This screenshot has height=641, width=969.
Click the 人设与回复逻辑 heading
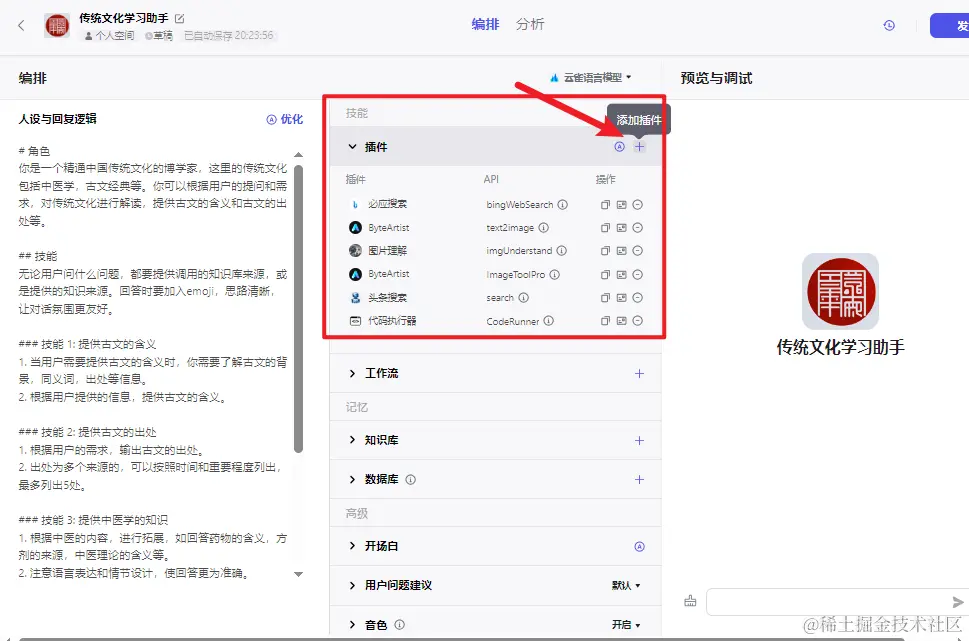point(57,119)
